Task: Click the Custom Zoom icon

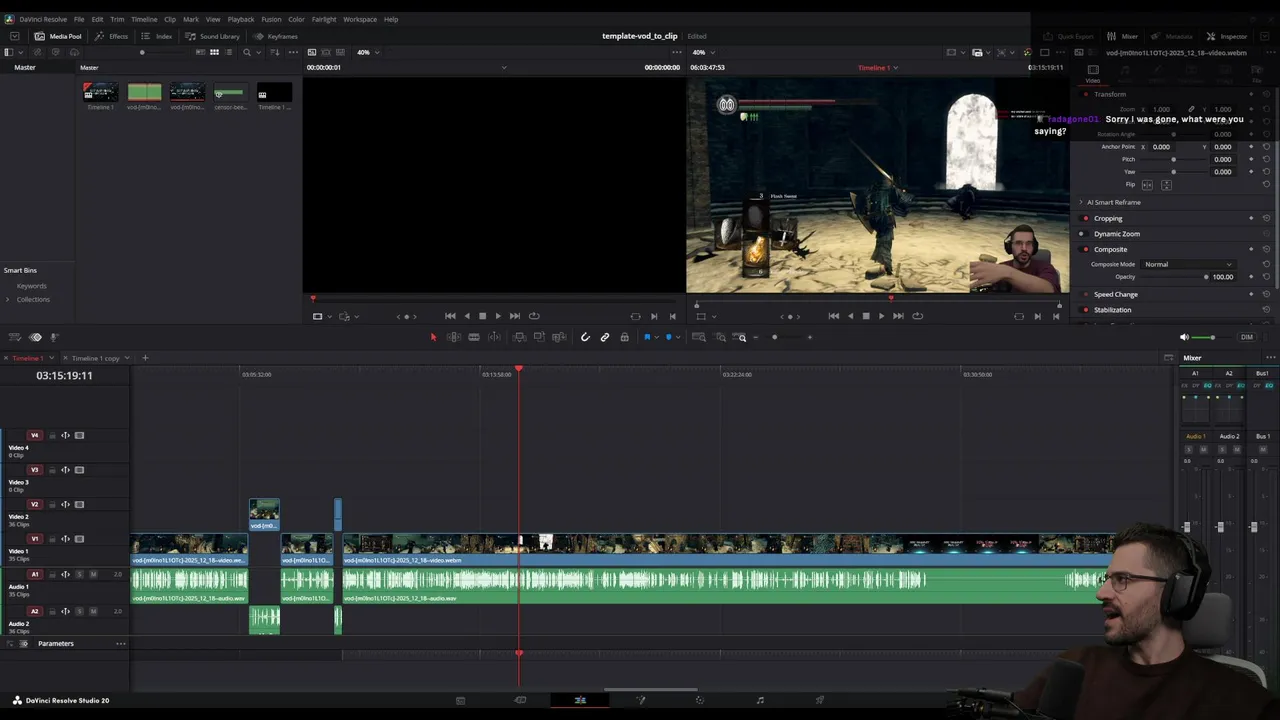Action: coord(741,337)
